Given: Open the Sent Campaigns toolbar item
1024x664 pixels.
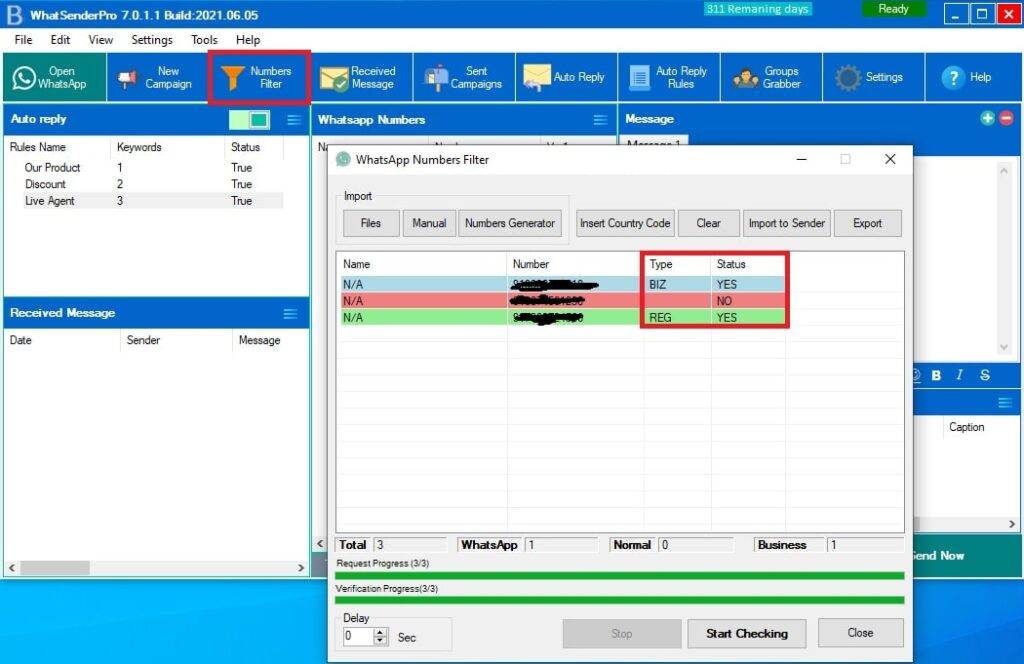Looking at the screenshot, I should [463, 78].
